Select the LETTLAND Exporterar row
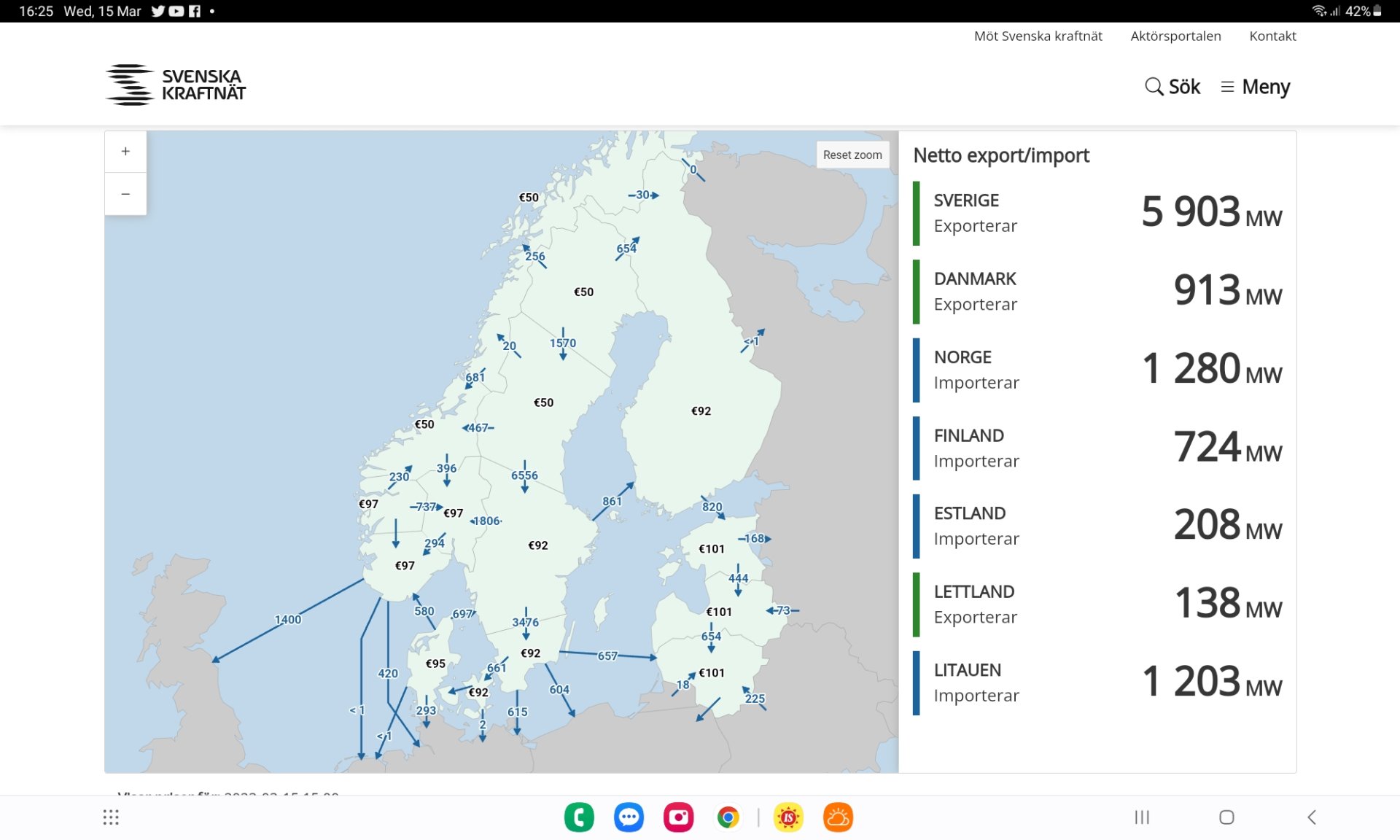The image size is (1400, 840). pyautogui.click(x=1097, y=604)
